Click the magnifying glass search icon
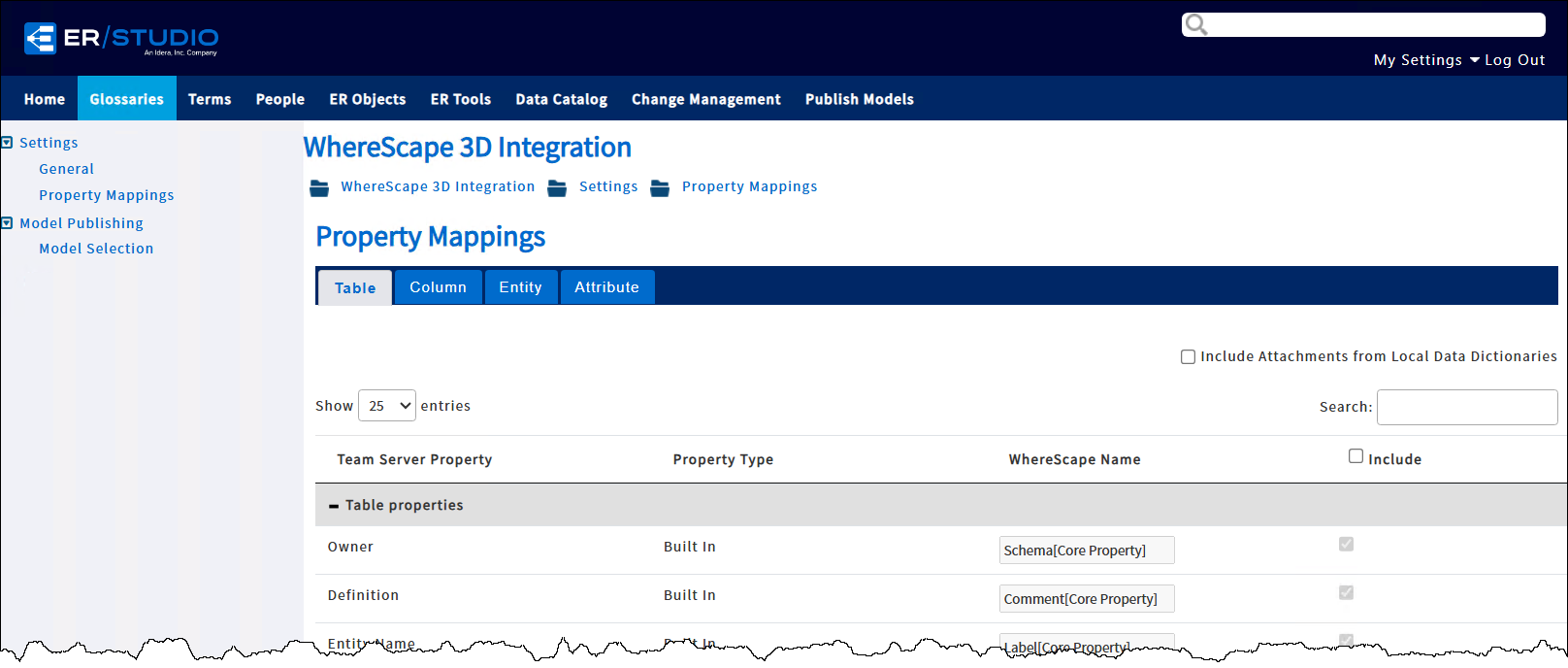Image resolution: width=1568 pixels, height=668 pixels. [1196, 24]
